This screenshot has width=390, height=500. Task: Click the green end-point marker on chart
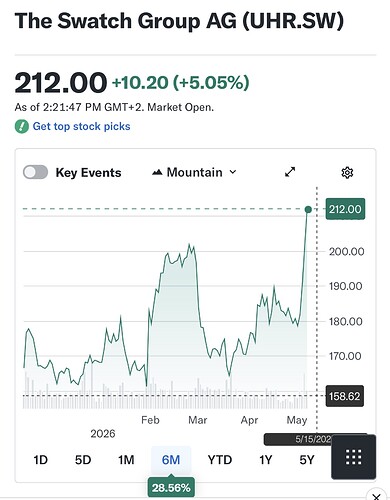[x=308, y=209]
